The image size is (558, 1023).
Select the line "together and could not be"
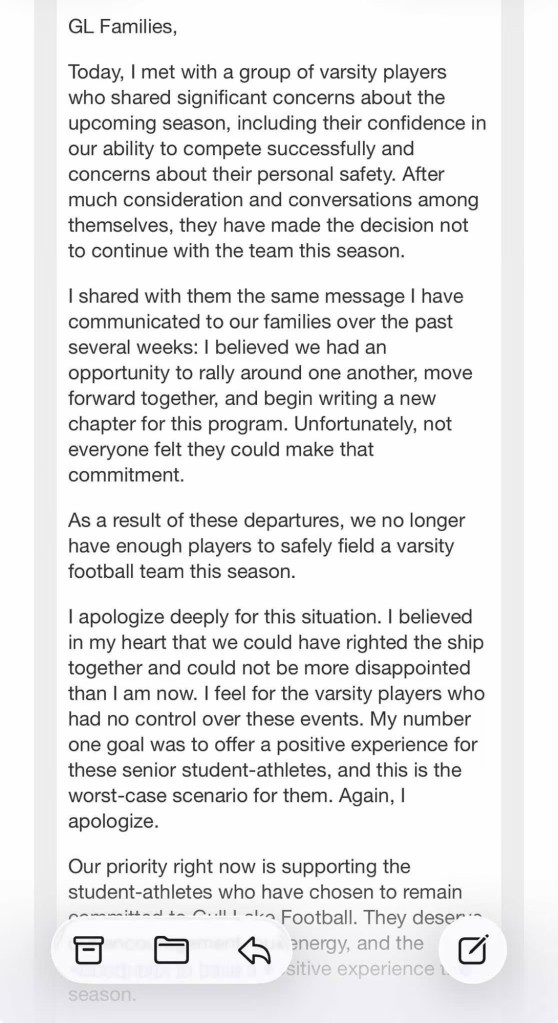click(x=270, y=668)
